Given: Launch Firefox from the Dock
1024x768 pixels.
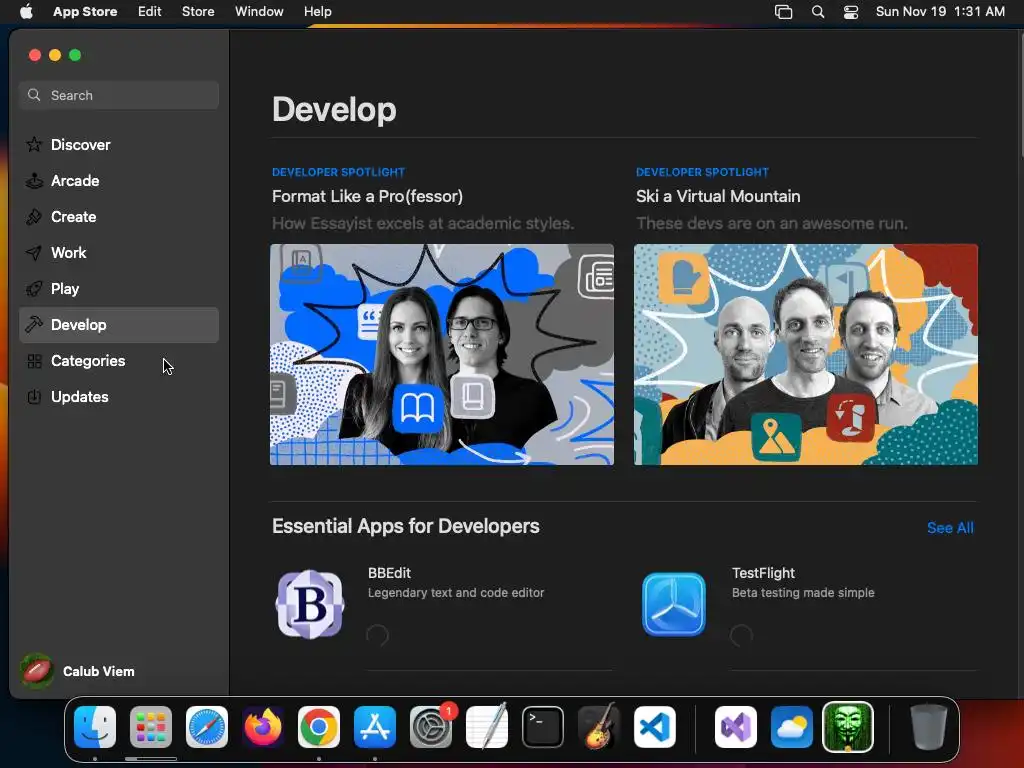Looking at the screenshot, I should point(263,727).
